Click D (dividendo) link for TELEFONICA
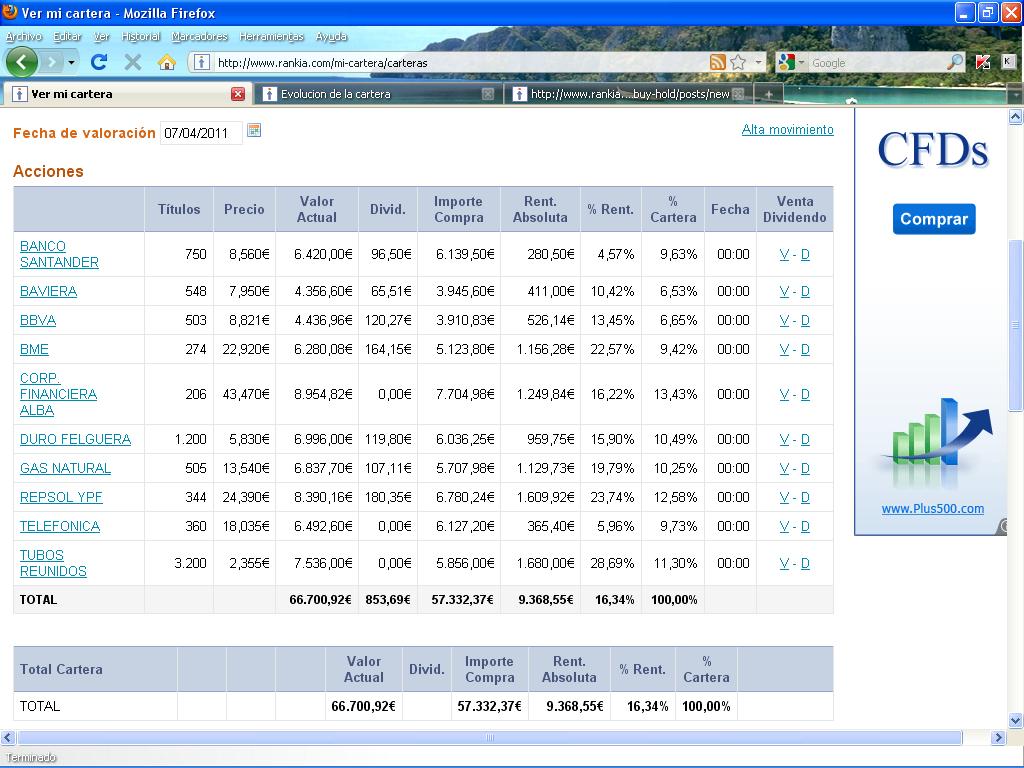This screenshot has height=768, width=1024. click(x=805, y=526)
